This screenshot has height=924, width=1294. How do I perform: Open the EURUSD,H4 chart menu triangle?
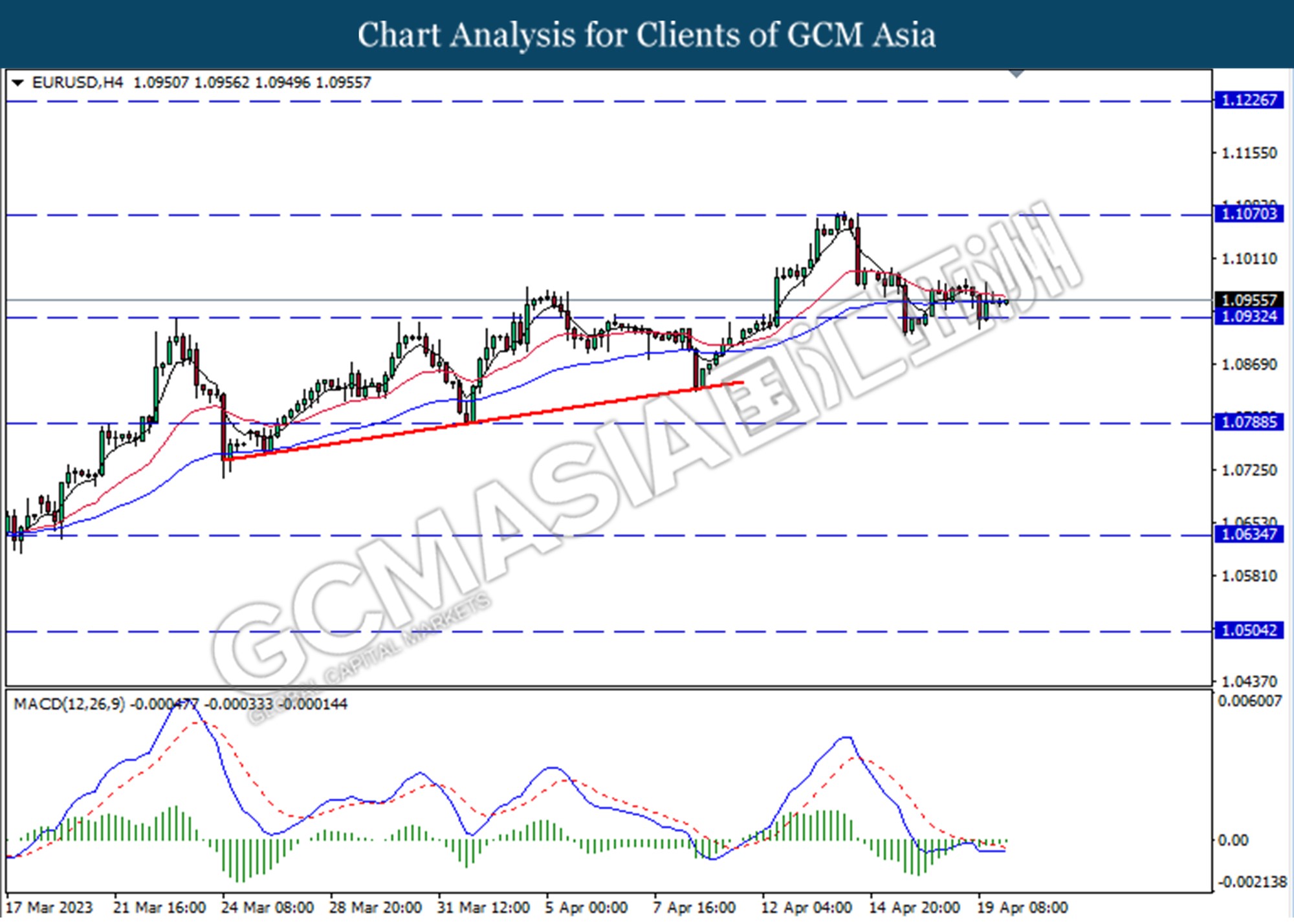(x=17, y=83)
